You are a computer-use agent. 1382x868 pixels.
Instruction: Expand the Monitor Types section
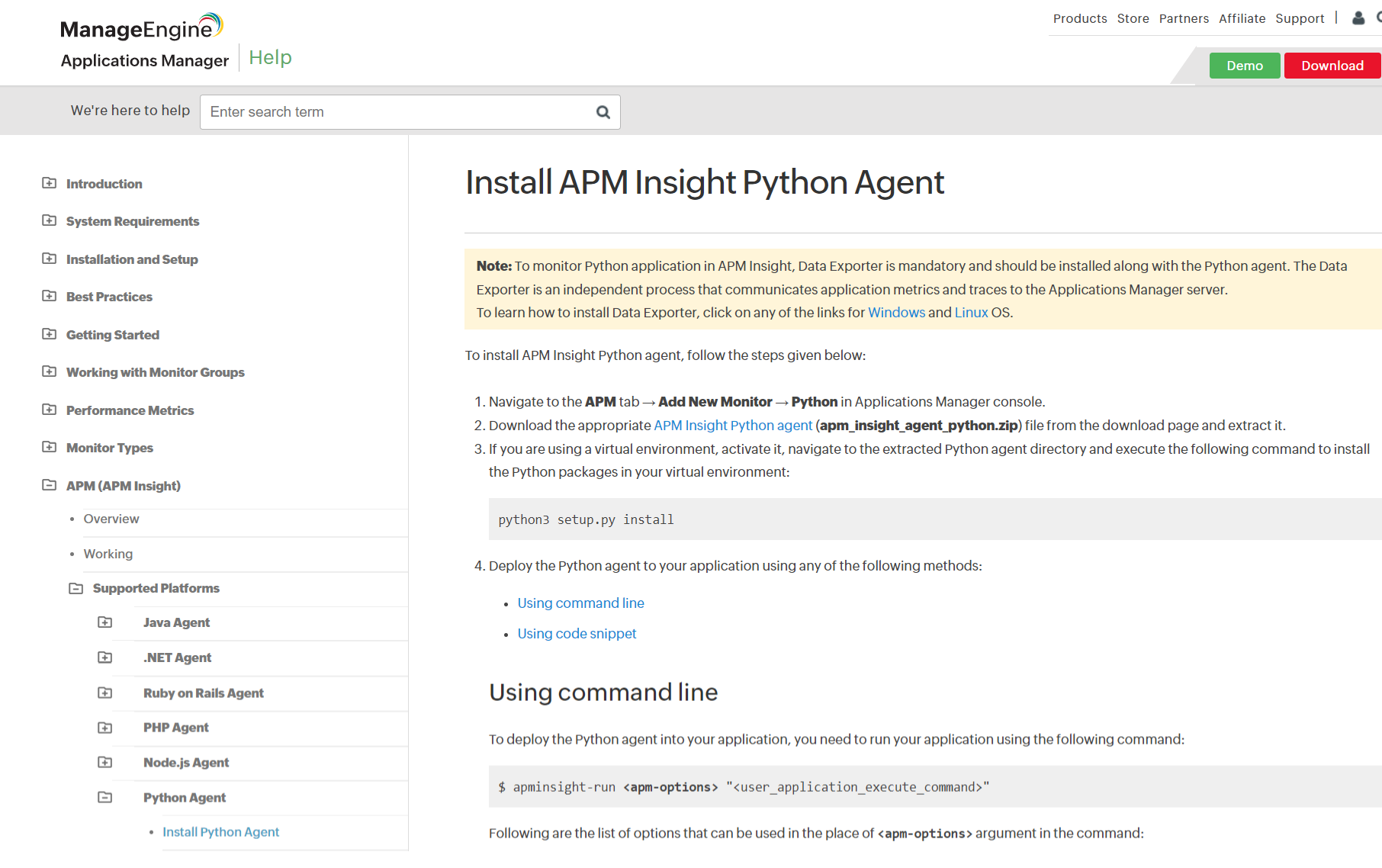pos(50,447)
